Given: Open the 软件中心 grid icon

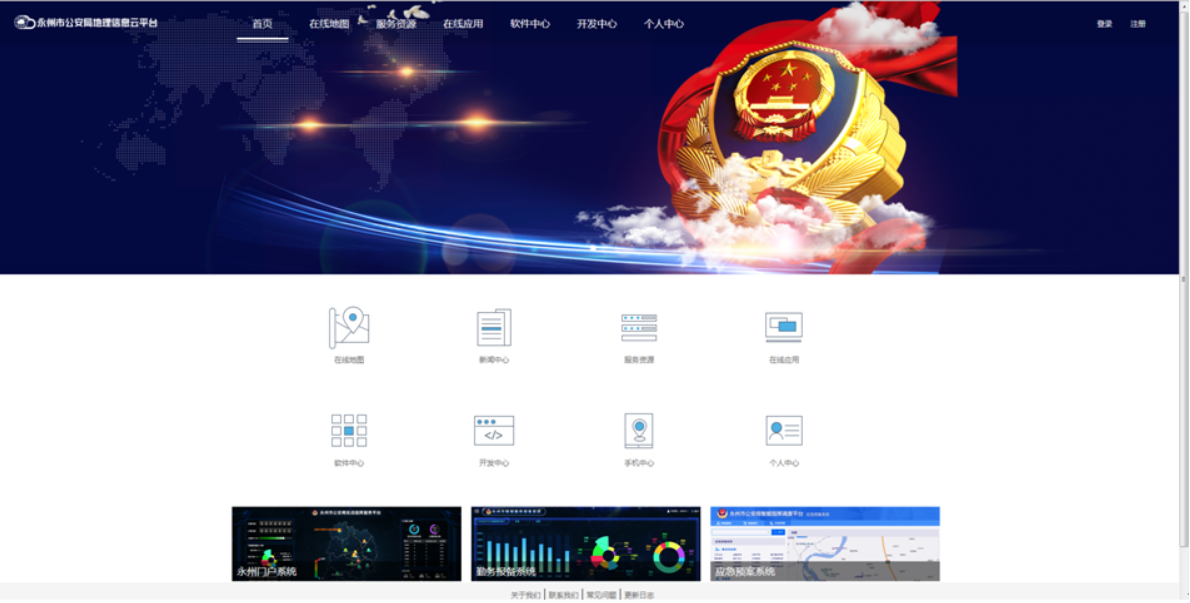Looking at the screenshot, I should tap(349, 431).
